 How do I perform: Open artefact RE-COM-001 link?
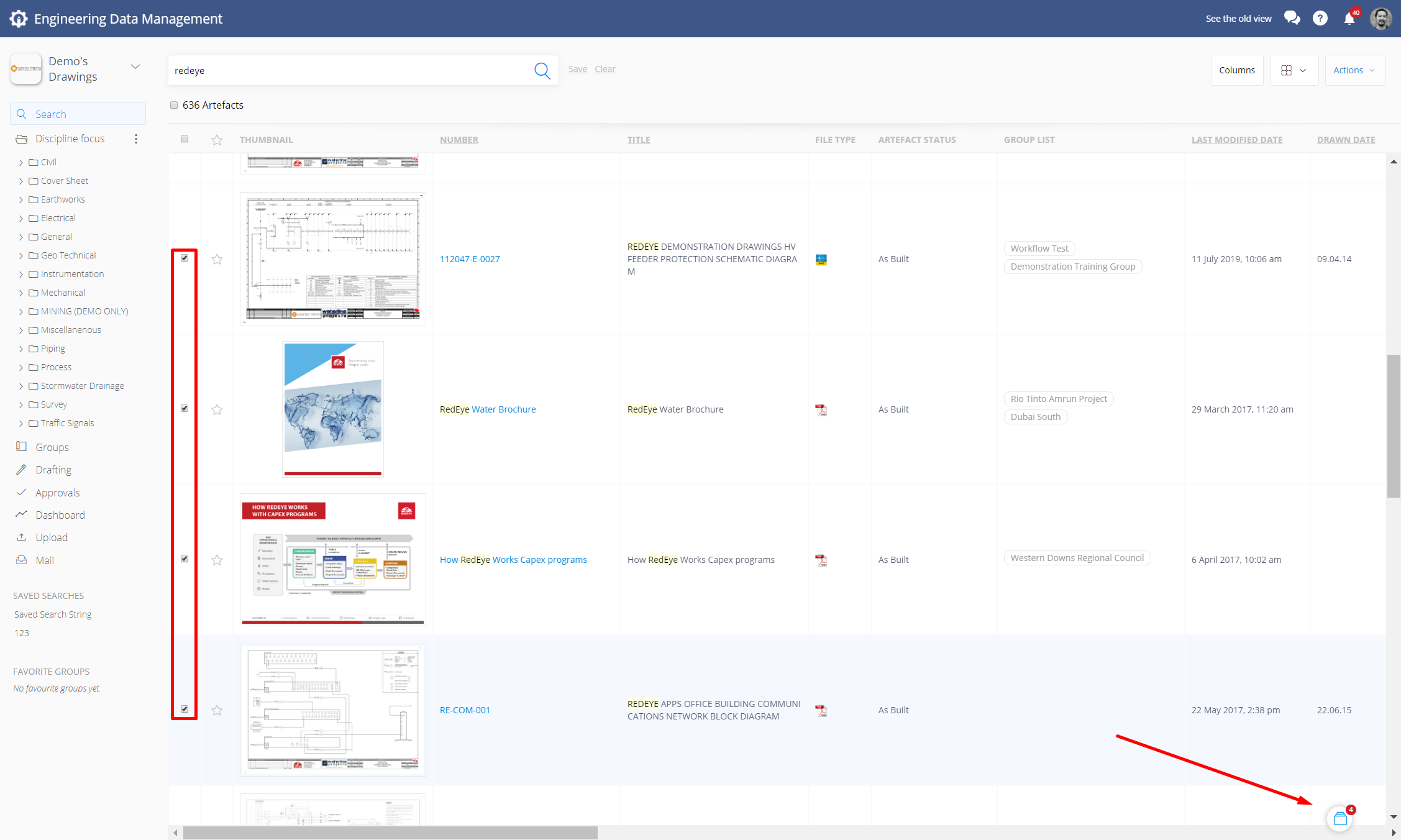pyautogui.click(x=465, y=710)
